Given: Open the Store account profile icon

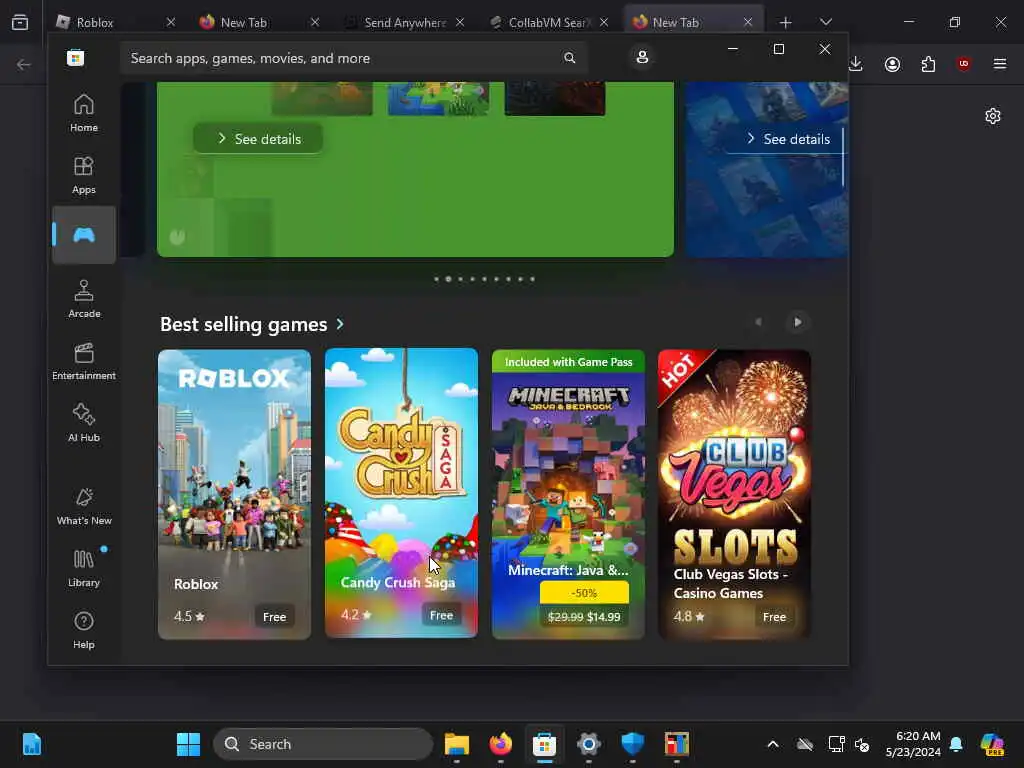Looking at the screenshot, I should click(x=642, y=57).
